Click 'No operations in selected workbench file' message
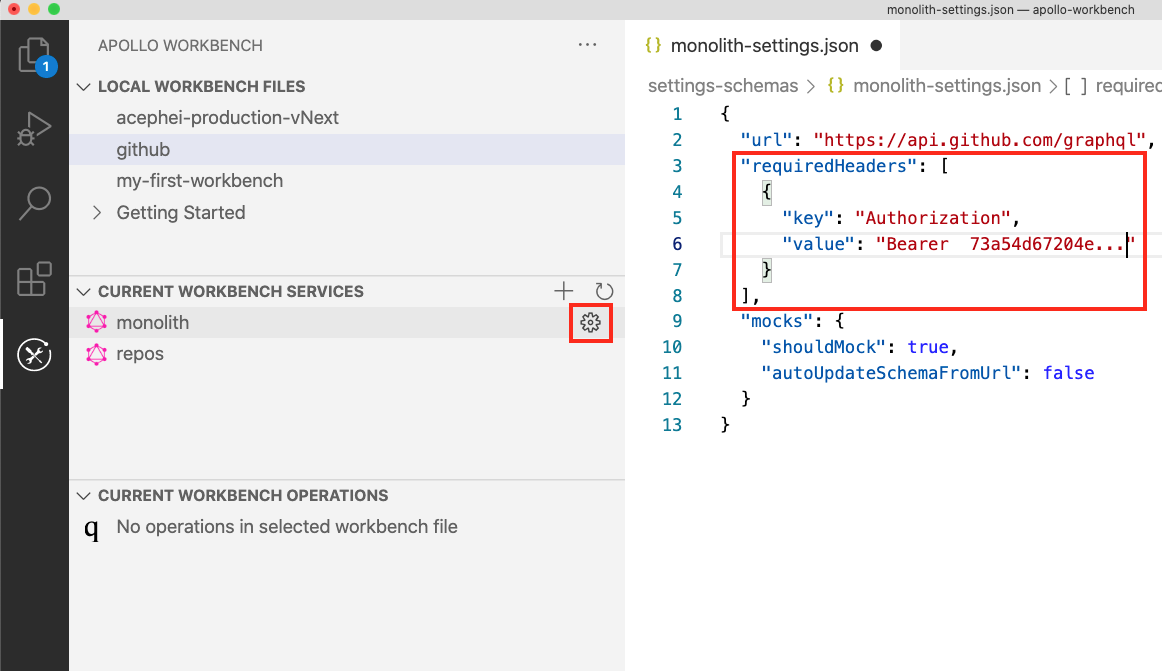 pyautogui.click(x=287, y=527)
